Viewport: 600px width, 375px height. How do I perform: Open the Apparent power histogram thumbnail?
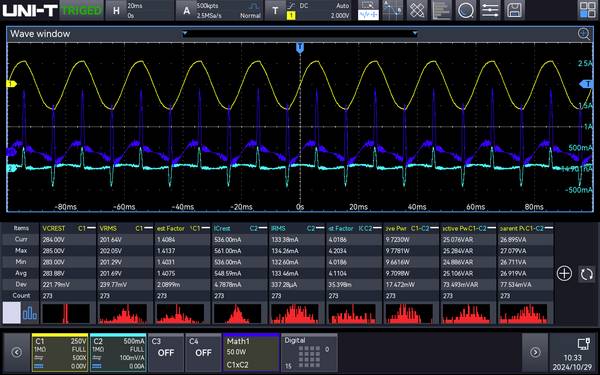523,313
